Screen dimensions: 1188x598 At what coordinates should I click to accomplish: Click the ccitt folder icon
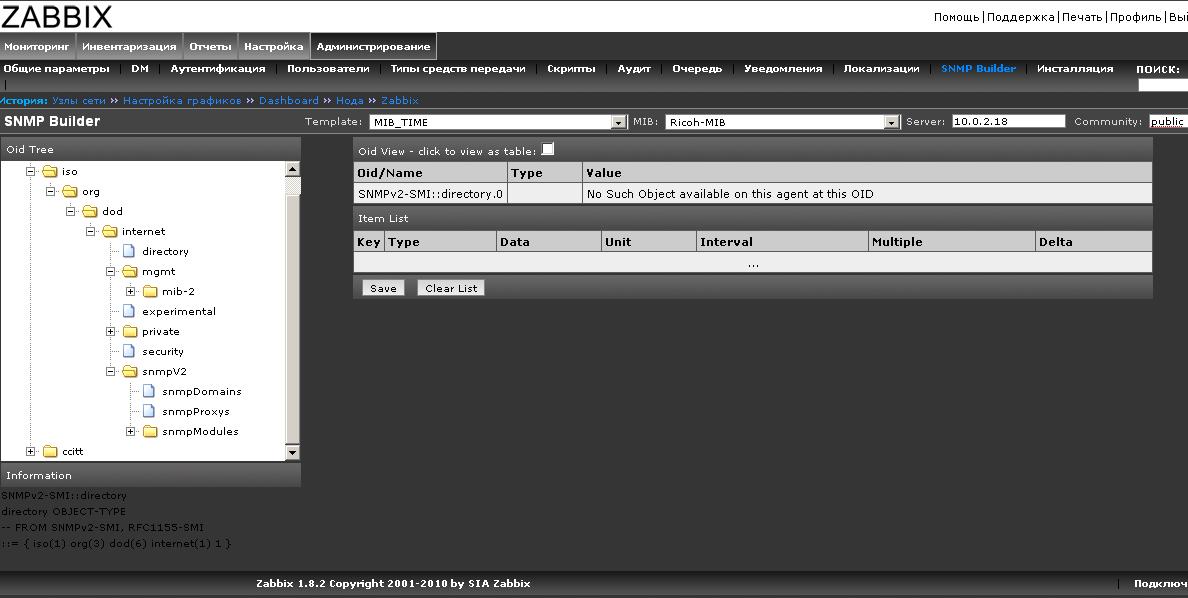[51, 452]
